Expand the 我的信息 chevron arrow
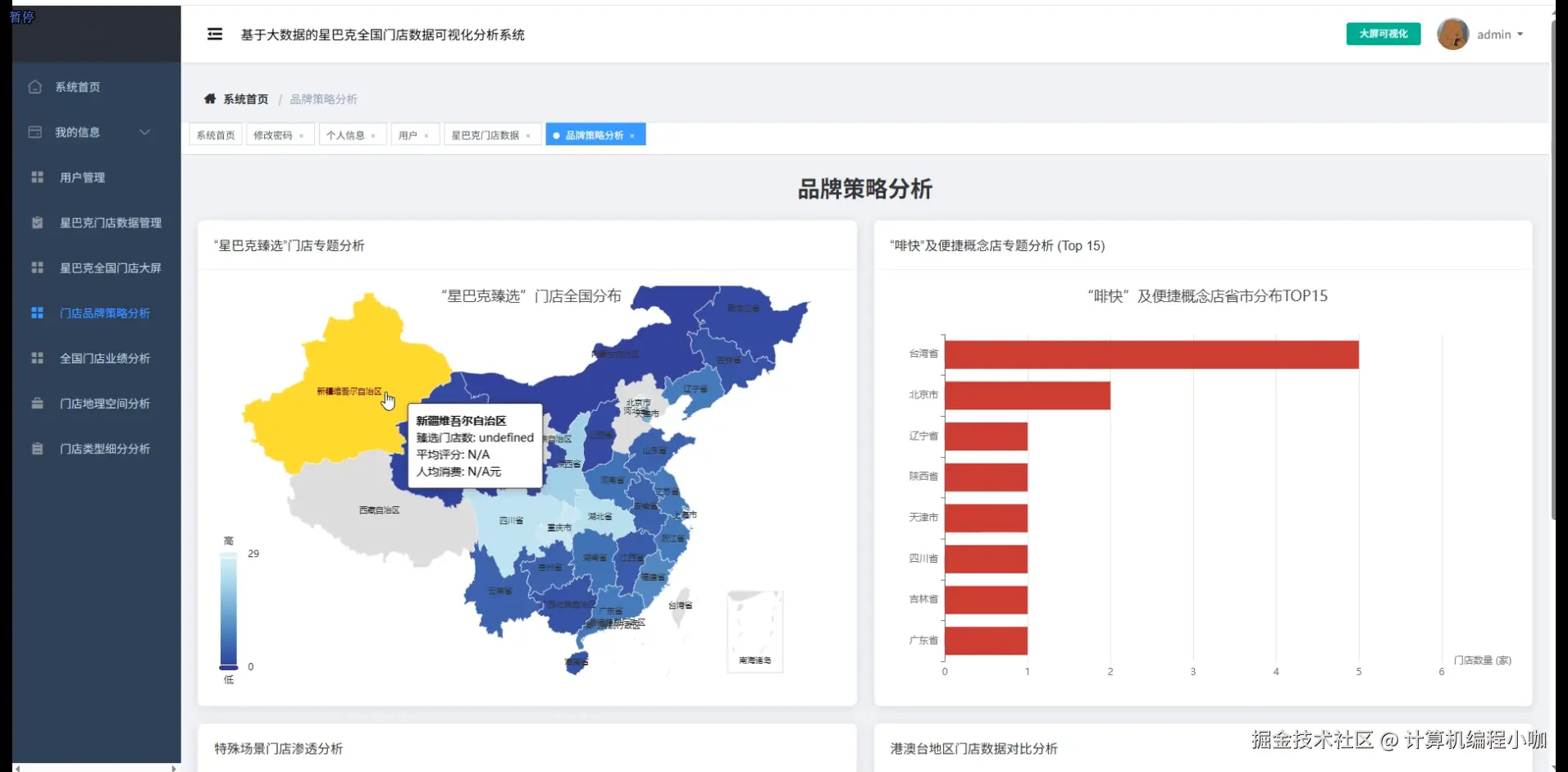The width and height of the screenshot is (1568, 772). (144, 132)
